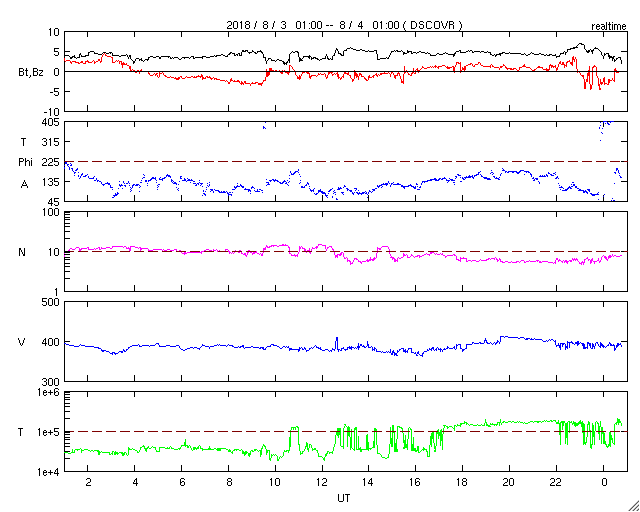Screen dimensions: 640x512
Task: Click the '1e+4' temperature tick label
Action: (48, 472)
